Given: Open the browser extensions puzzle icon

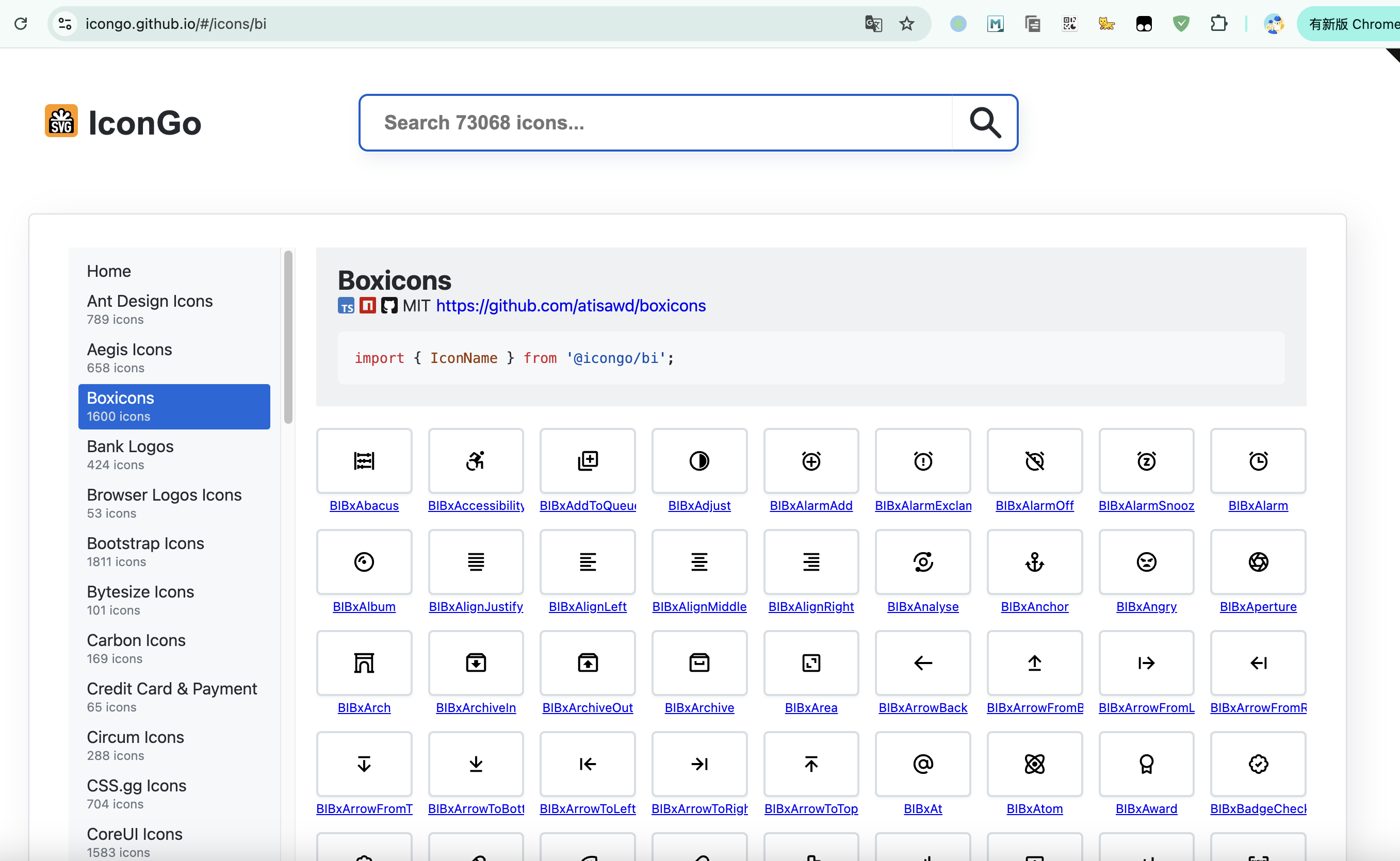Looking at the screenshot, I should pyautogui.click(x=1218, y=24).
